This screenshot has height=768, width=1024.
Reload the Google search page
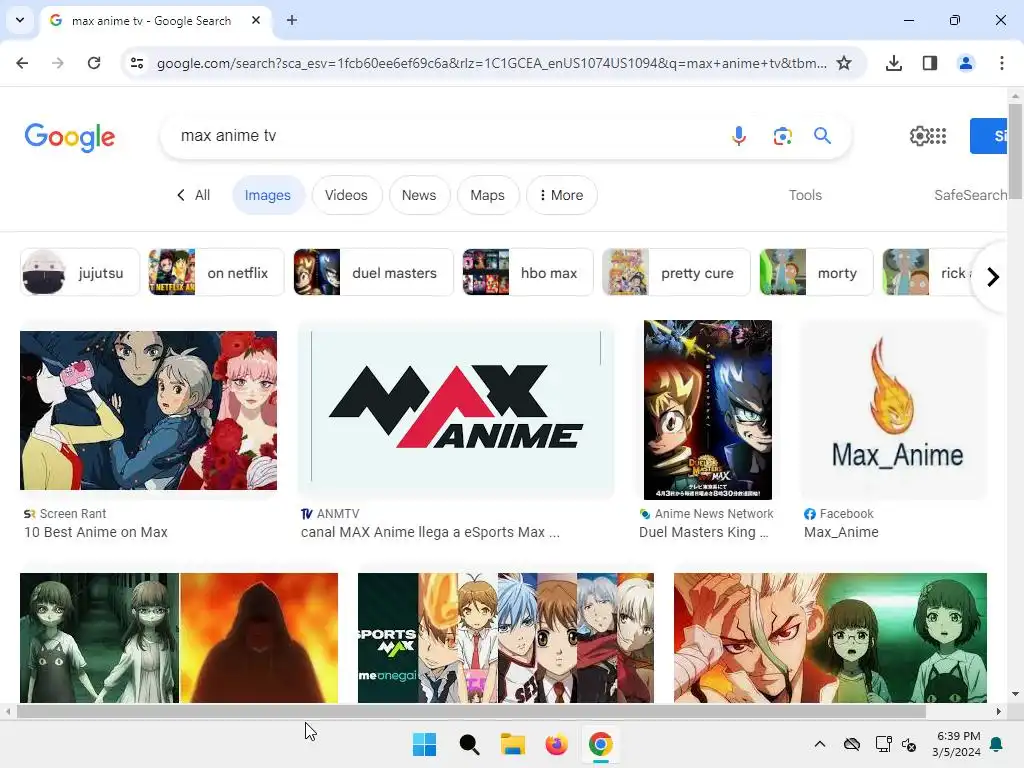pyautogui.click(x=94, y=63)
